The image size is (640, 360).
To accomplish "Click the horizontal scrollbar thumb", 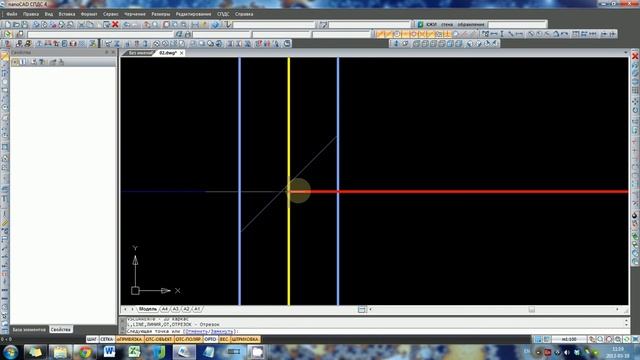I will [531, 309].
